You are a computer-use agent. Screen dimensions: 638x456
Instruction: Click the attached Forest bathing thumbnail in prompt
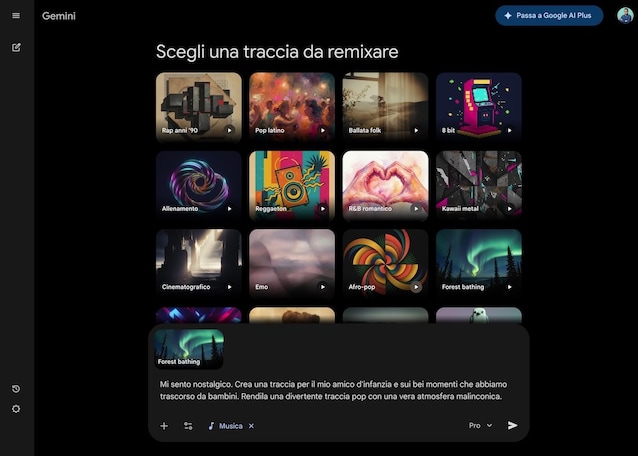(189, 349)
